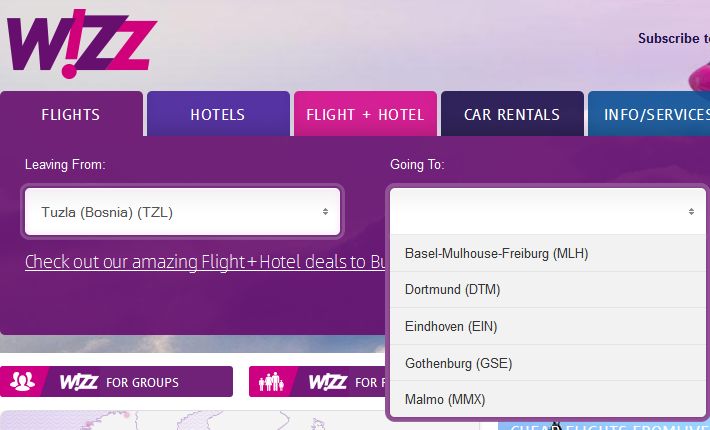
Task: Click the Wizz Air logo
Action: (82, 43)
